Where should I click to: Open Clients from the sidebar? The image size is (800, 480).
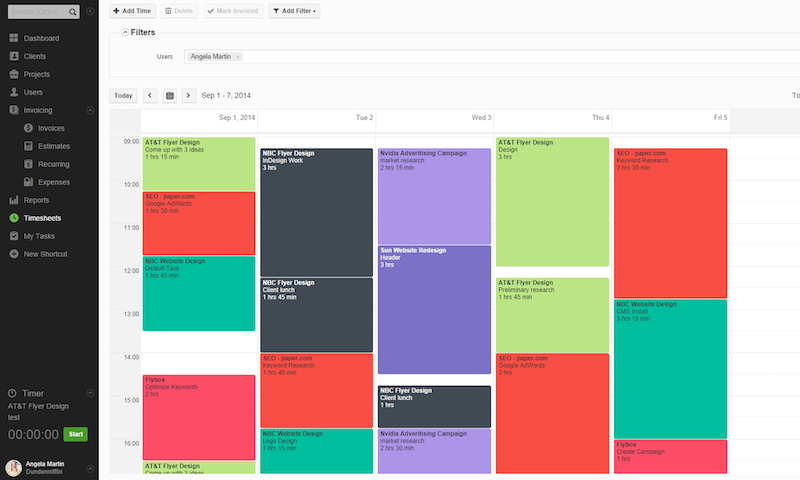35,56
